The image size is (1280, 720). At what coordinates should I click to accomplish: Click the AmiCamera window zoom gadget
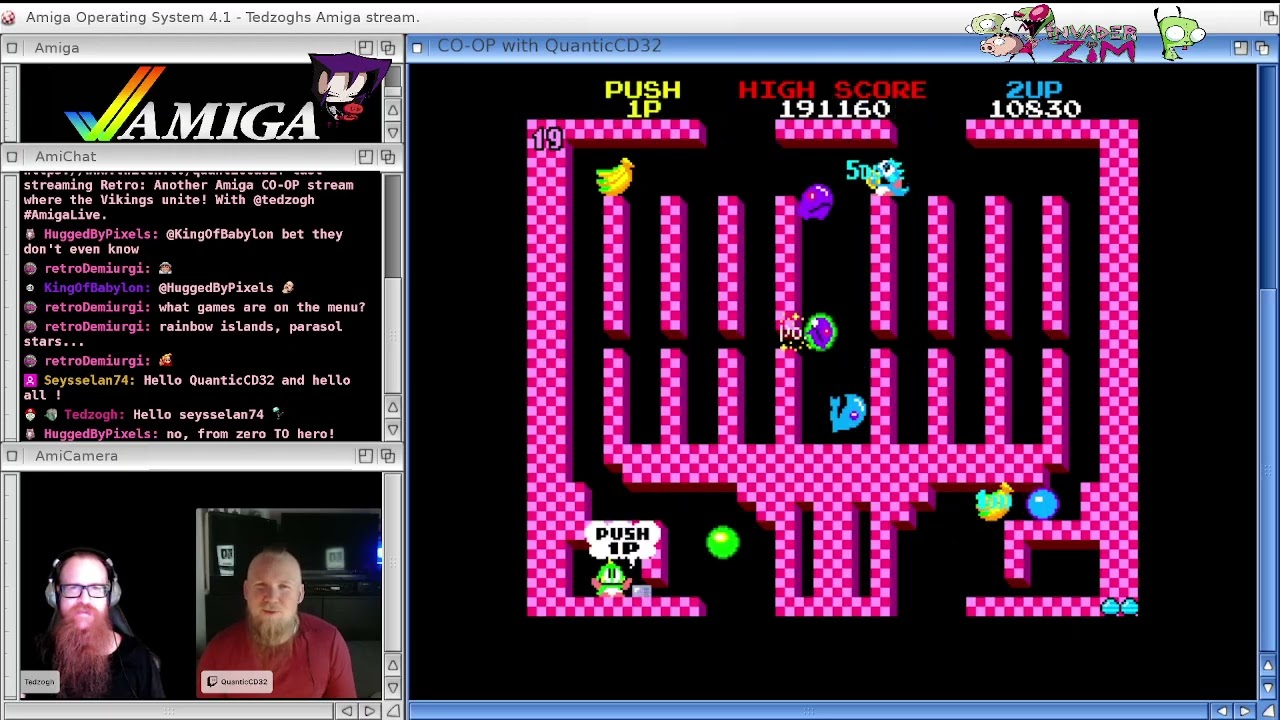[x=365, y=455]
